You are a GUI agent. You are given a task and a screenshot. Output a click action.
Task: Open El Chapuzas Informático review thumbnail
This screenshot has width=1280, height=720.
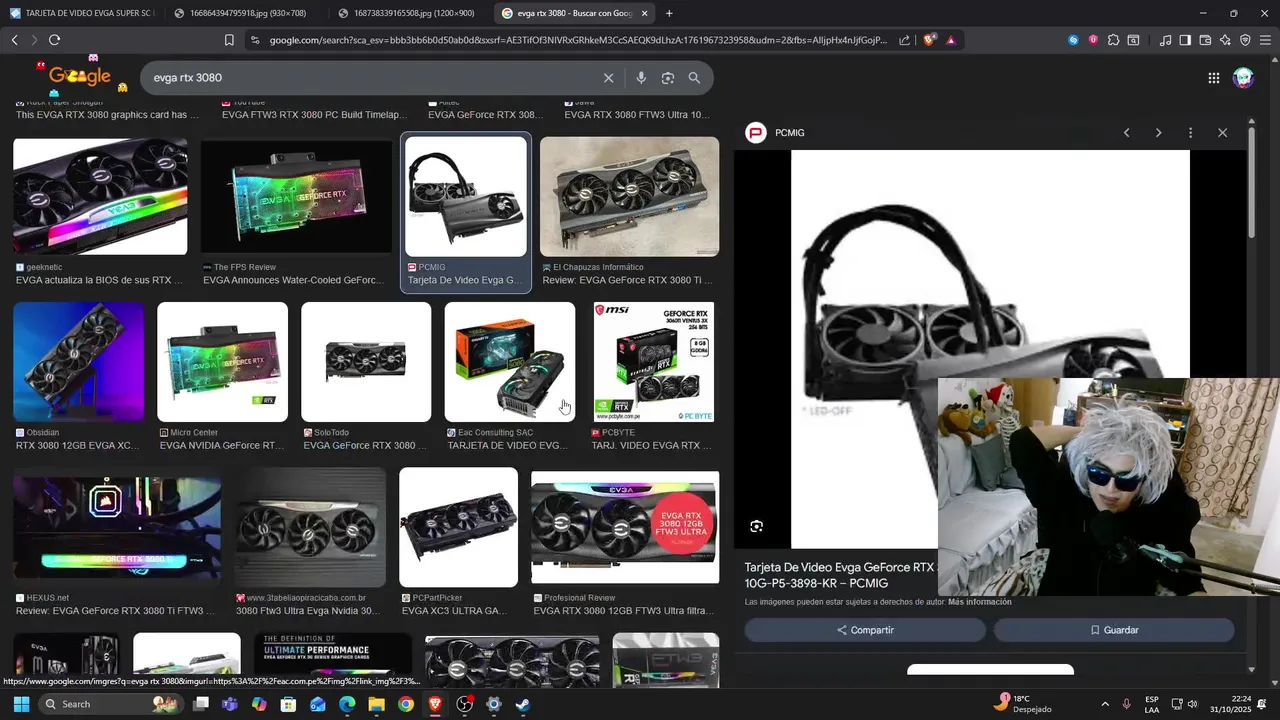tap(629, 197)
